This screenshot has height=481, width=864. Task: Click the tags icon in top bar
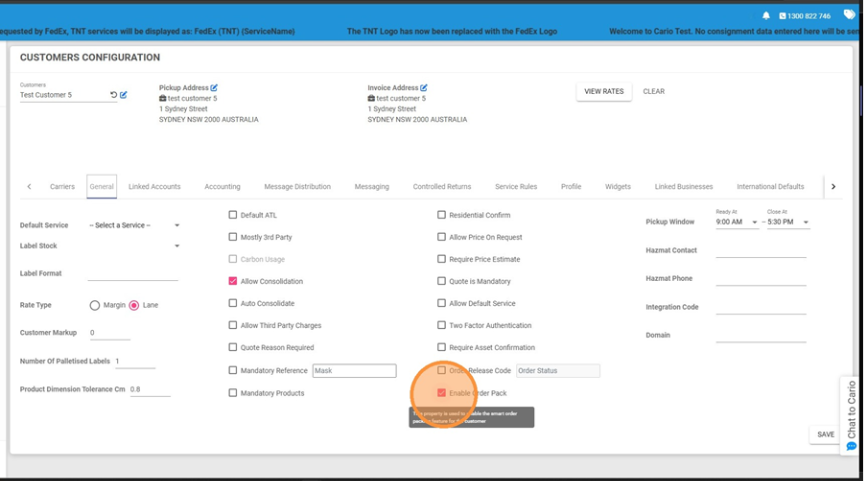click(x=849, y=14)
